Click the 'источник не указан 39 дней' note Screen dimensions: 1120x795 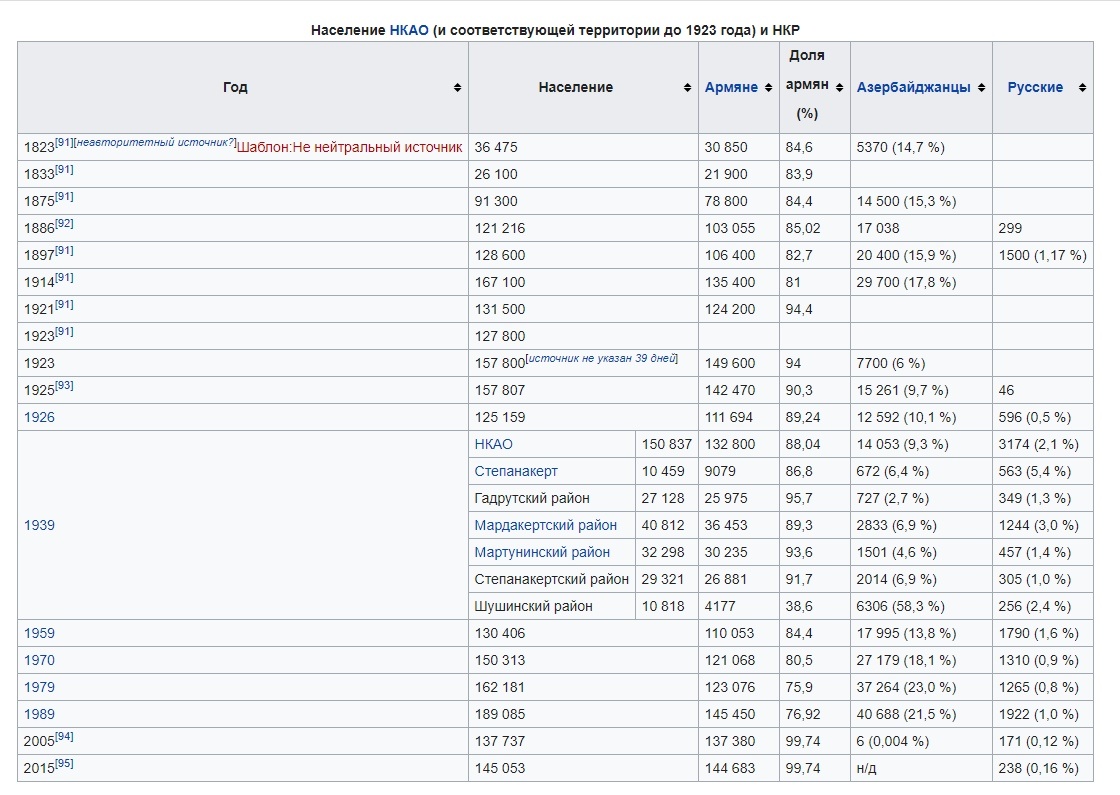(602, 359)
